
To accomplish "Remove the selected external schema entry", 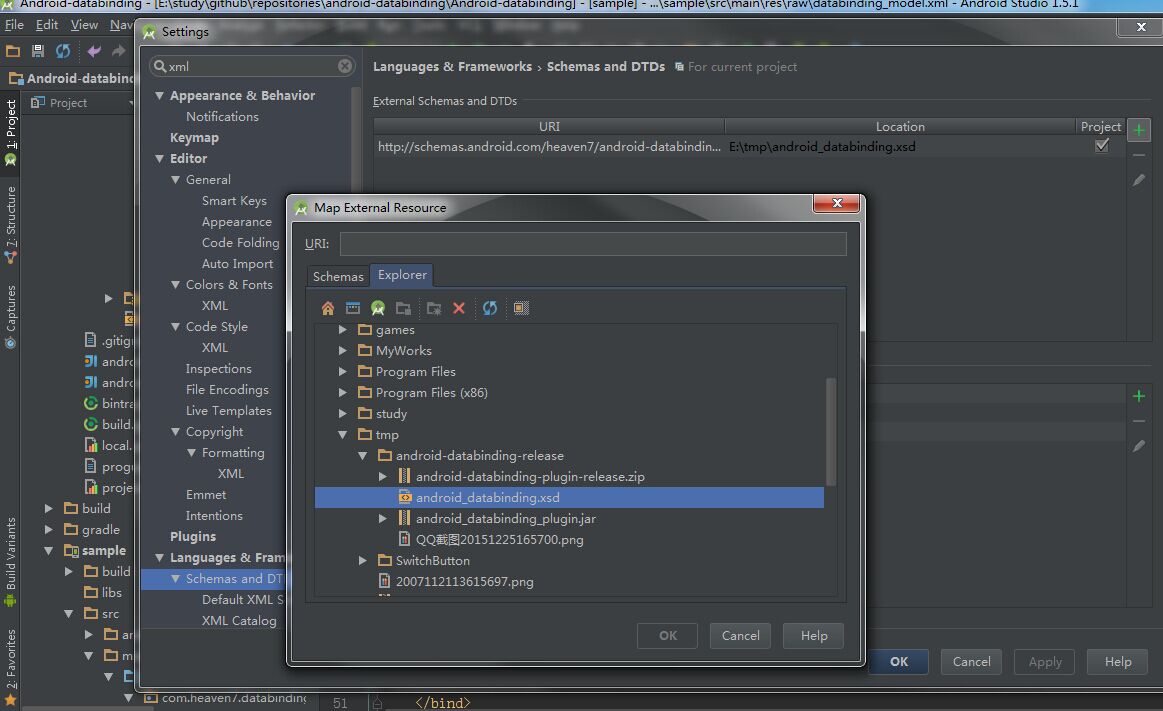I will point(1139,156).
